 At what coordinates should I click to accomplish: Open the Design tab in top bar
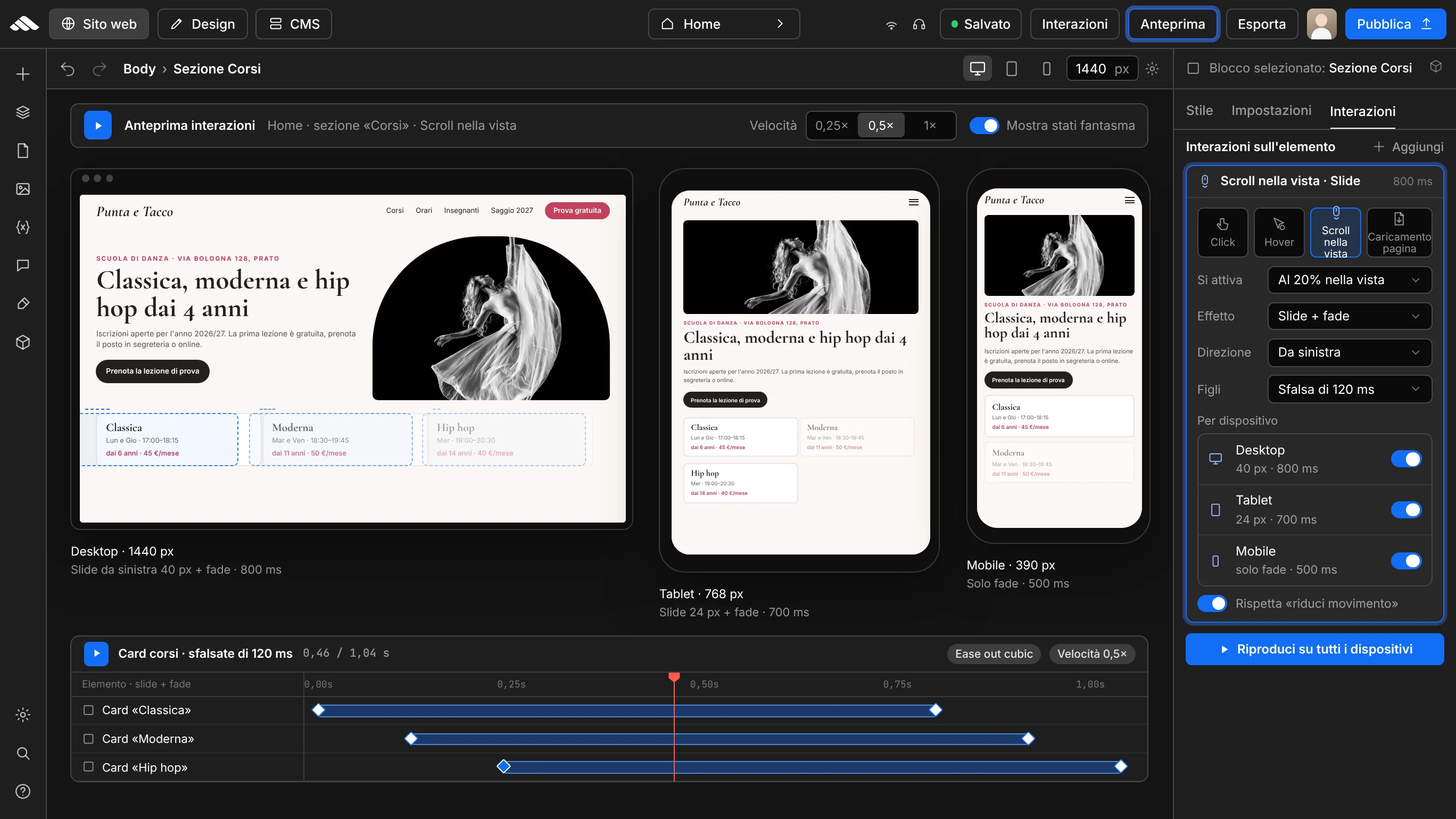coord(202,24)
